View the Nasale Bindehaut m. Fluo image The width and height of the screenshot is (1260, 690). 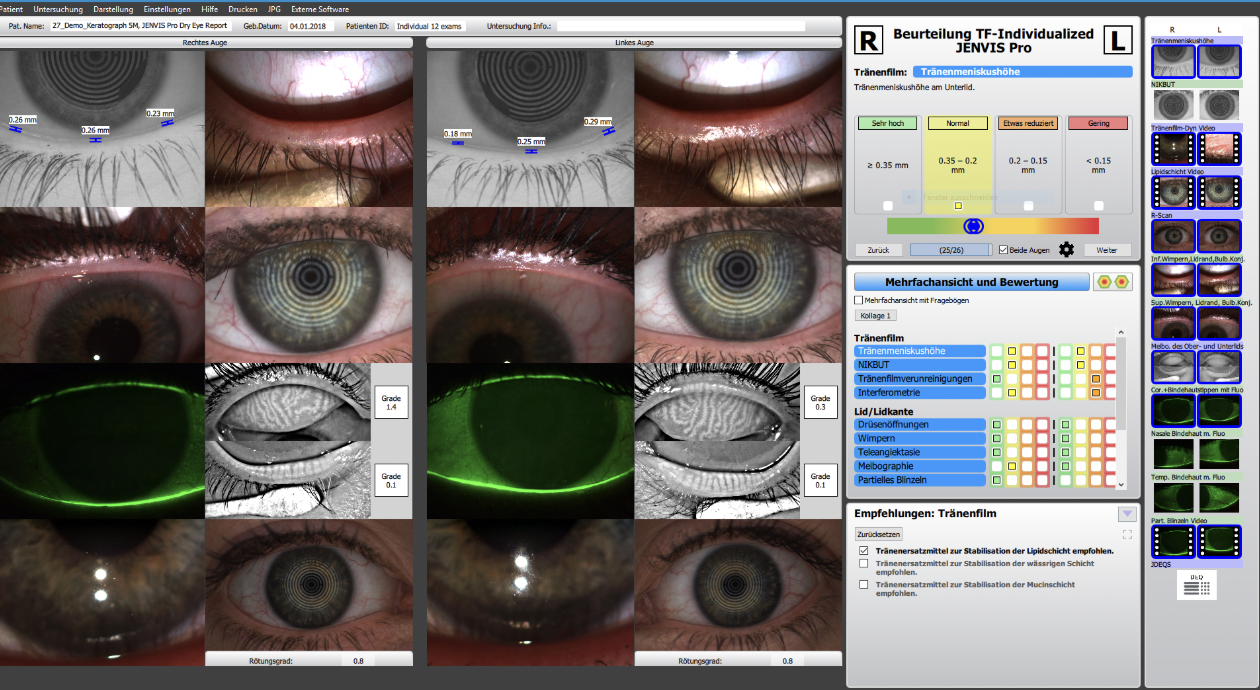tap(1172, 455)
